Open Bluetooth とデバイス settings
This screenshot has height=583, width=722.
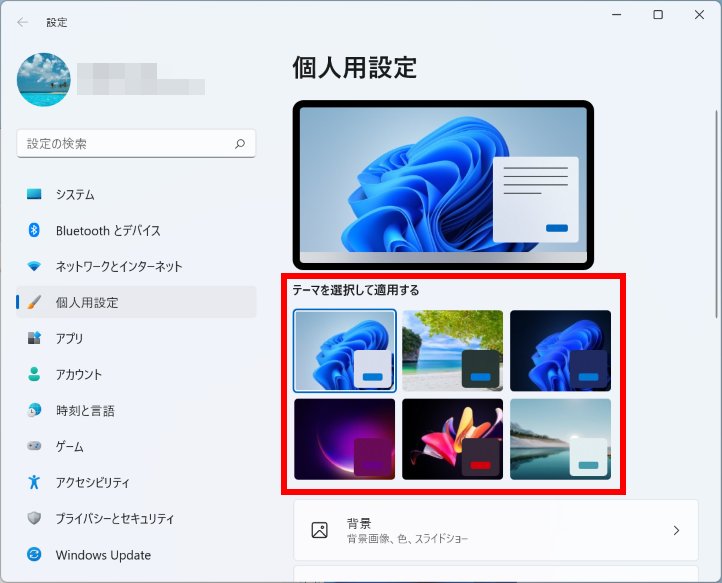(x=136, y=230)
